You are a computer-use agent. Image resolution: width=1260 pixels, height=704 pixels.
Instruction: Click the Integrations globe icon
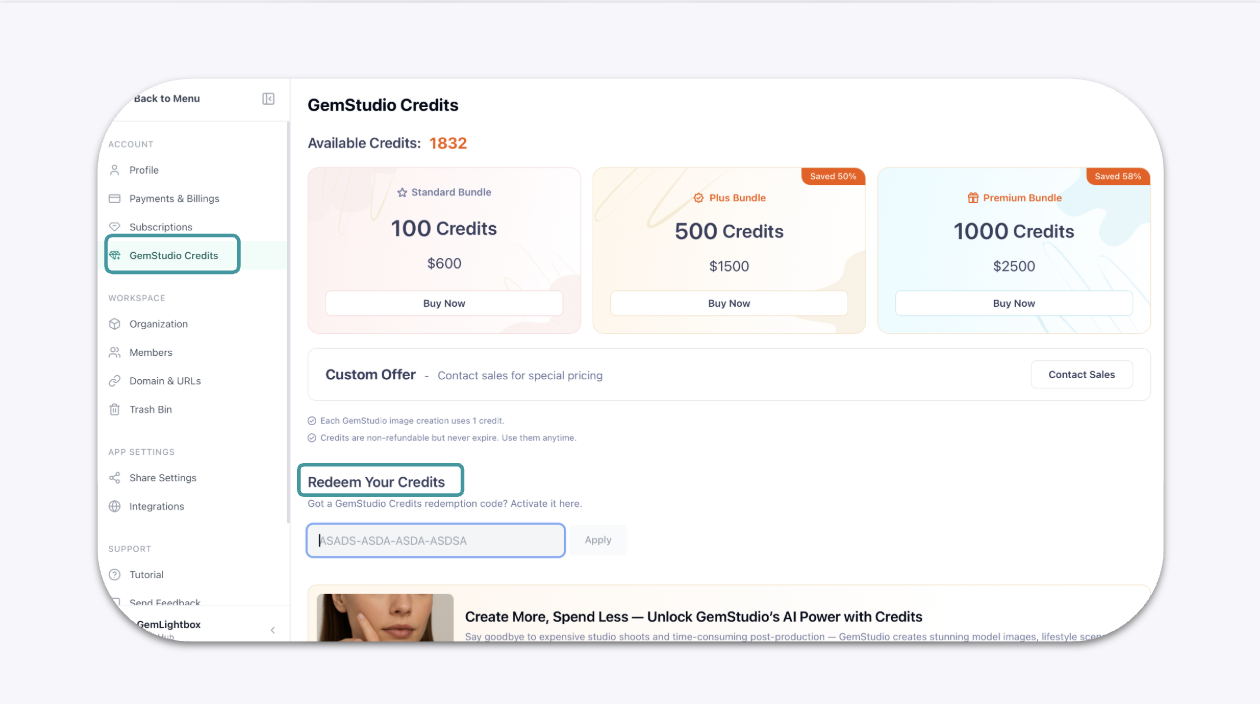point(115,507)
